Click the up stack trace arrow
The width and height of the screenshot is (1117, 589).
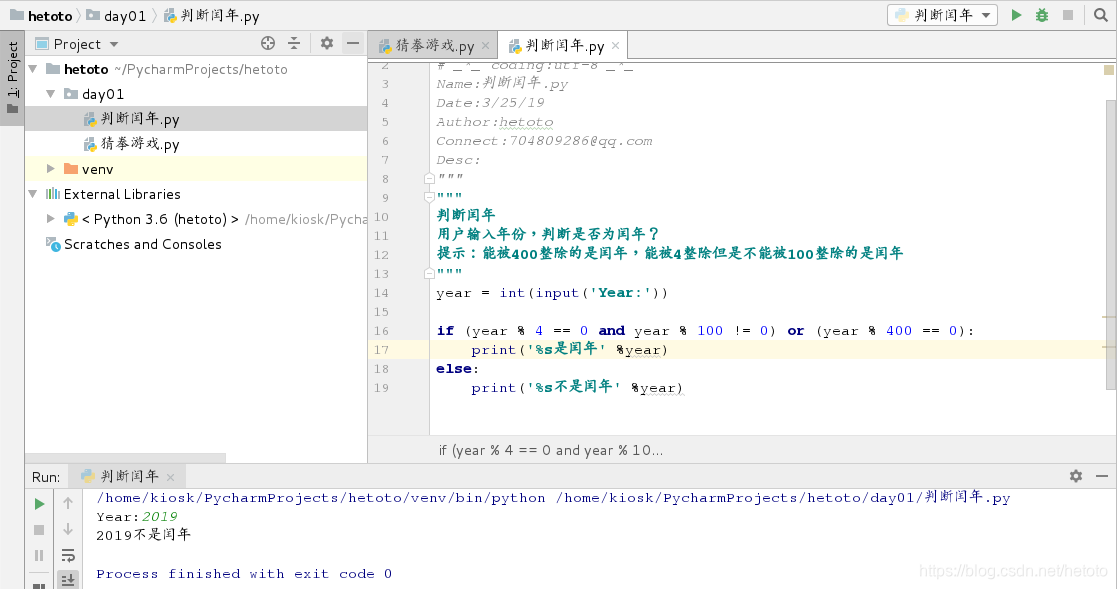68,504
